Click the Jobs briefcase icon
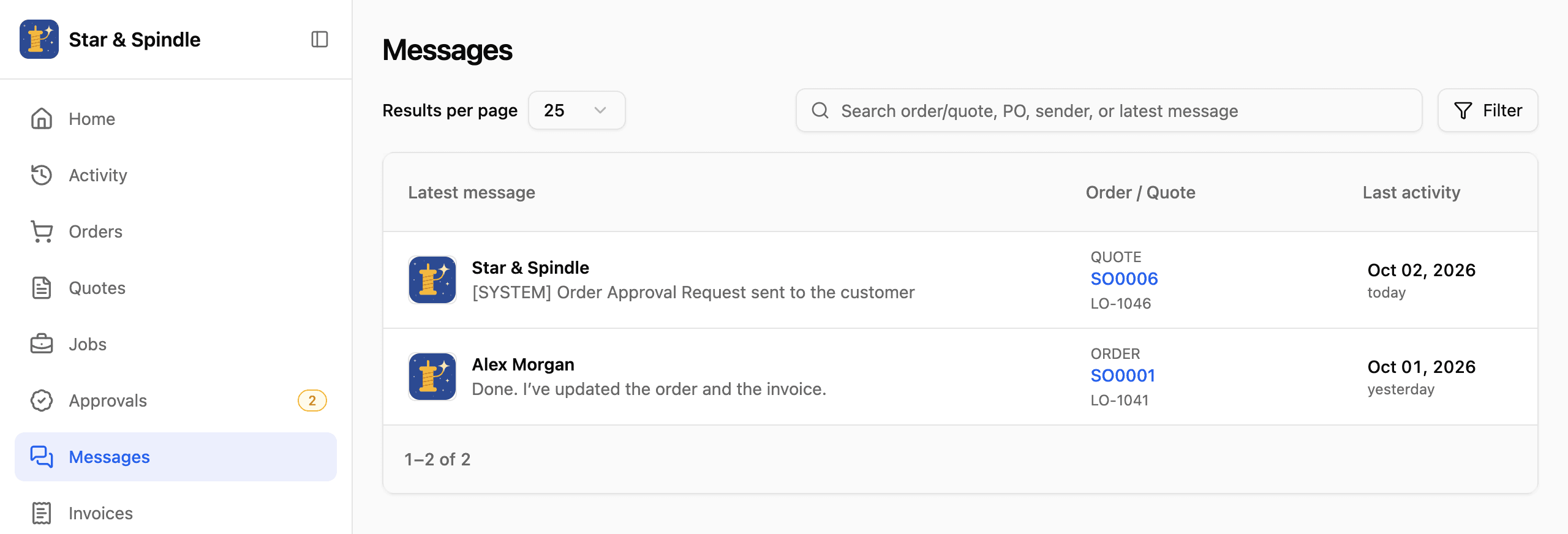 pyautogui.click(x=42, y=344)
